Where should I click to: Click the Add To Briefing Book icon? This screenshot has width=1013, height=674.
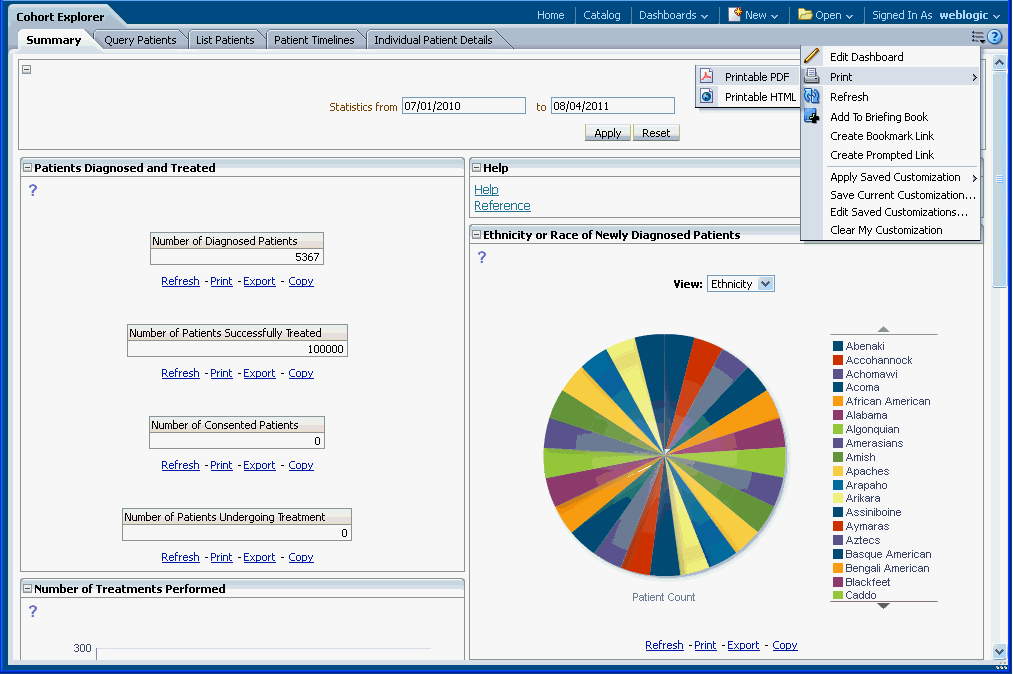coord(811,116)
